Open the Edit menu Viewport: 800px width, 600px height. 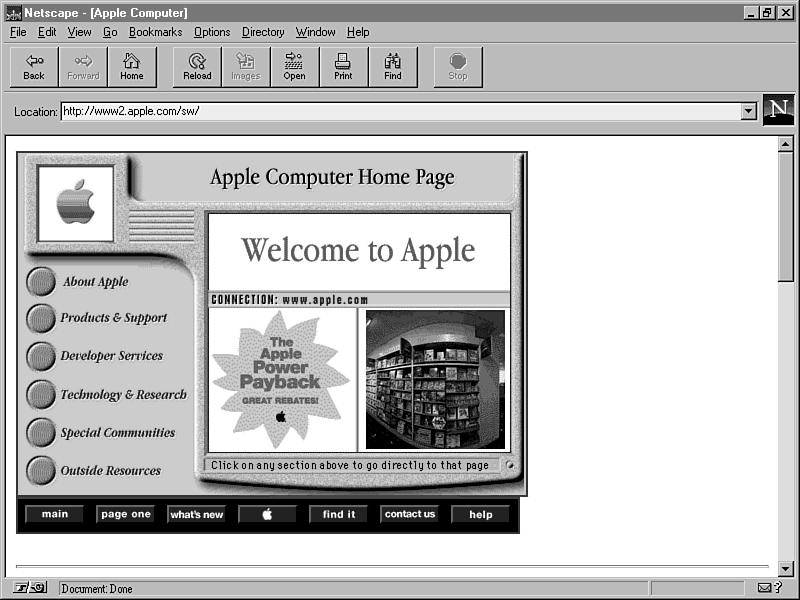[47, 32]
